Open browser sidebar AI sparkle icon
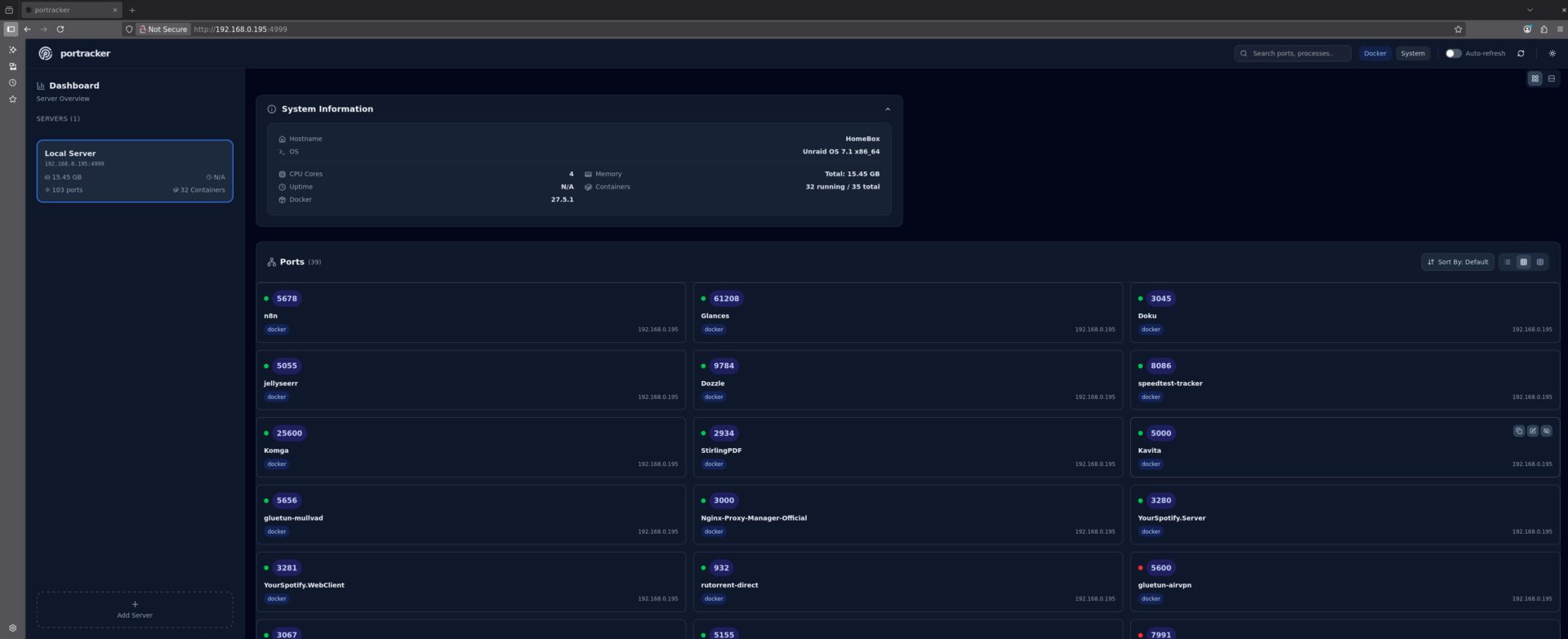Image resolution: width=1568 pixels, height=639 pixels. 12,50
